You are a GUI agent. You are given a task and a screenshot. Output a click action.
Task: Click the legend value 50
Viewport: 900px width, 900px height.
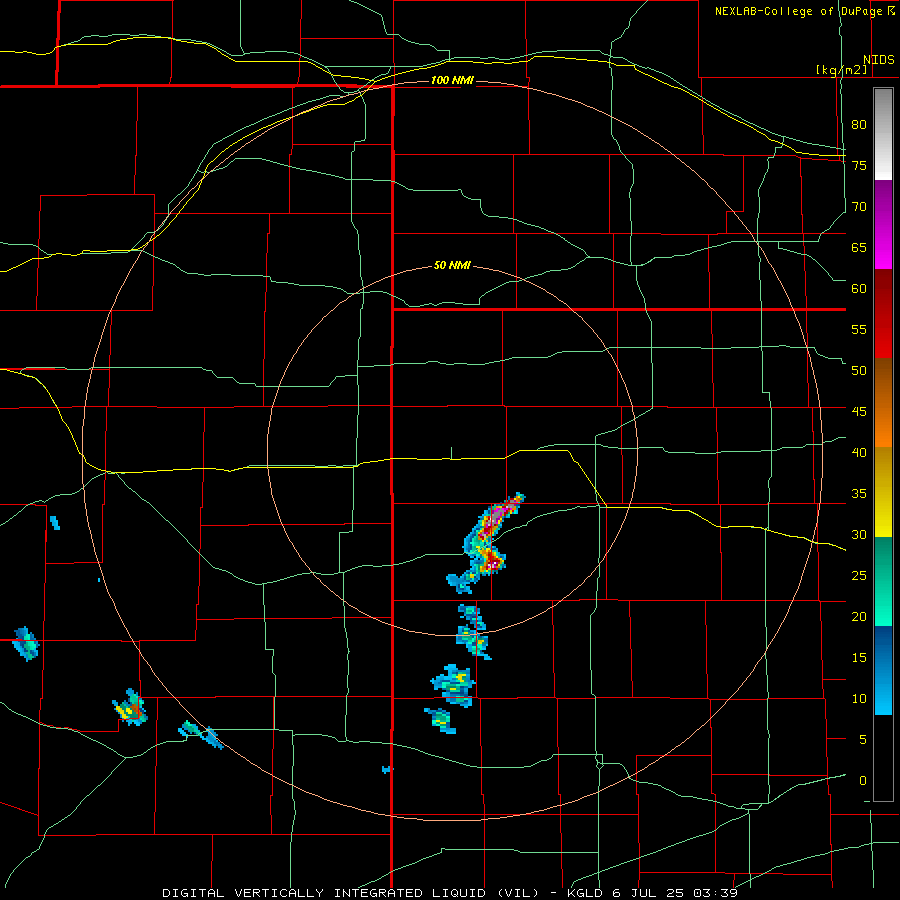(x=859, y=371)
